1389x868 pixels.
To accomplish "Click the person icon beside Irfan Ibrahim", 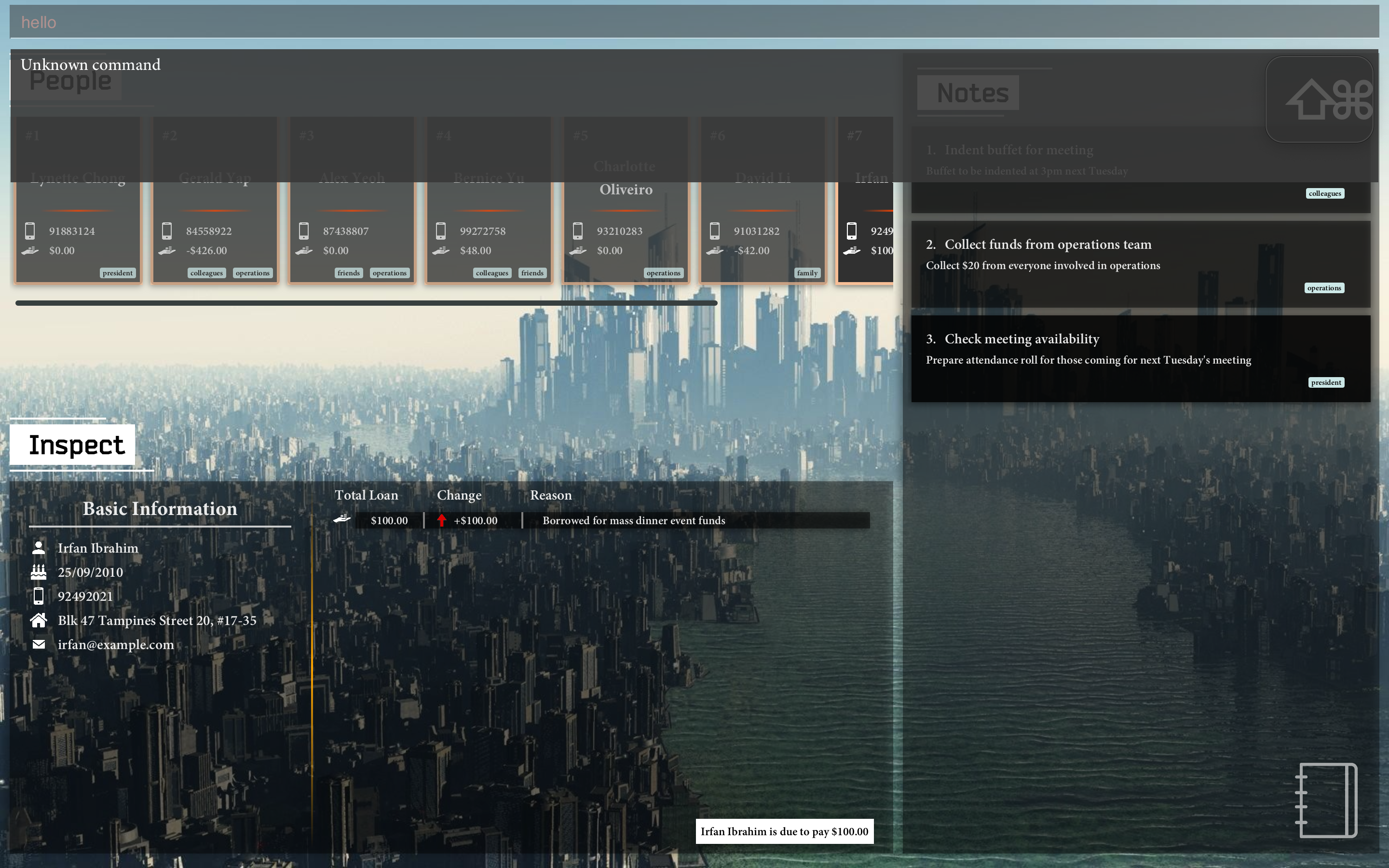I will coord(39,548).
